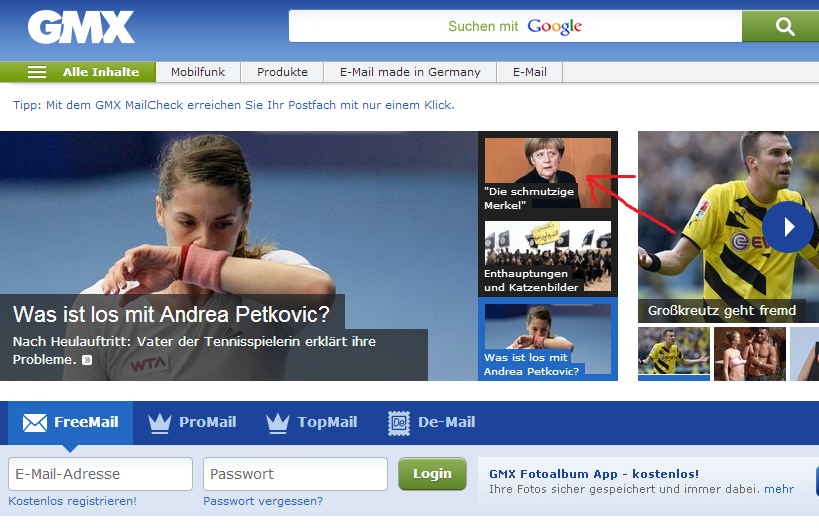Open the Alle Inhalte hamburger menu icon
The height and width of the screenshot is (528, 819).
pos(37,72)
